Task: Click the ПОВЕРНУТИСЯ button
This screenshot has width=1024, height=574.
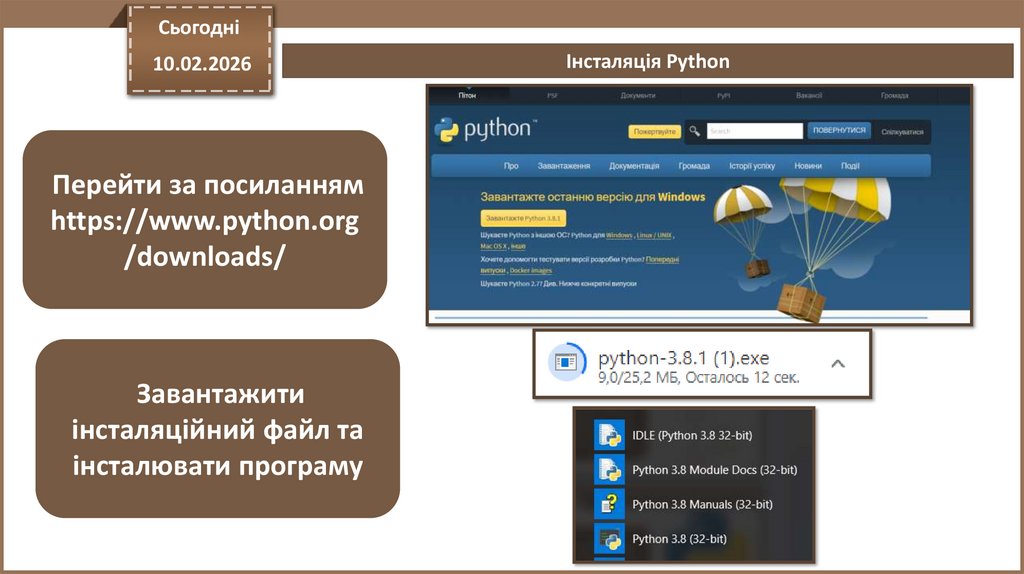Action: [x=839, y=130]
